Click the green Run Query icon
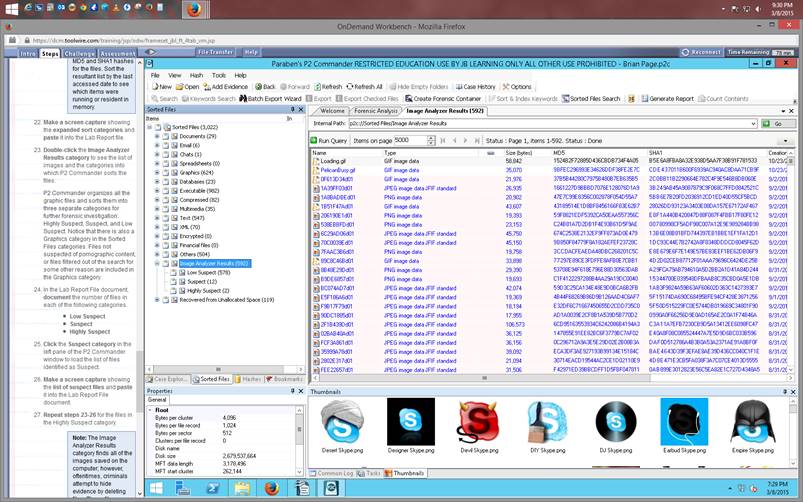This screenshot has height=502, width=803. (313, 140)
